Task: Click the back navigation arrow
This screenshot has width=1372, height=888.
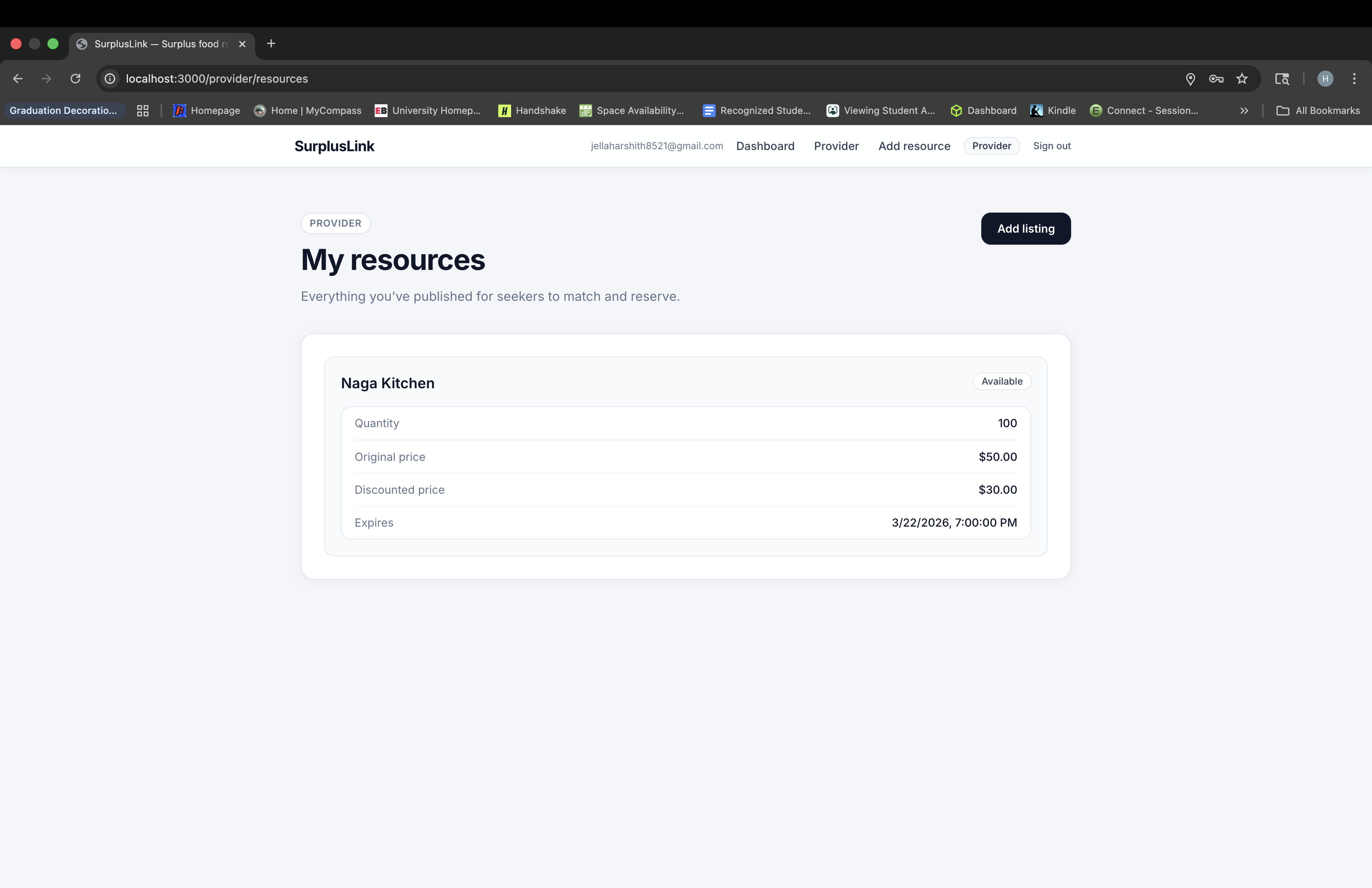Action: (x=18, y=78)
